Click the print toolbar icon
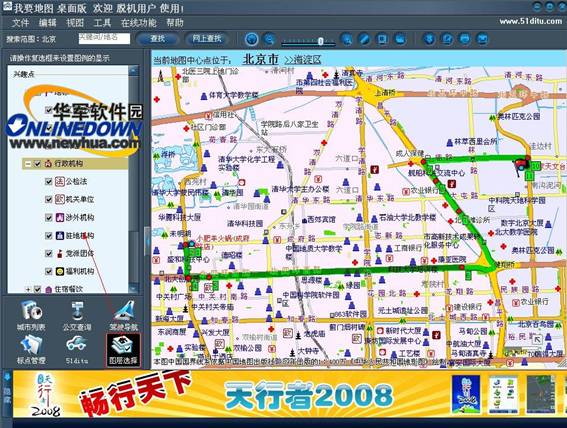Screen dimensions: 567x428 pos(465,39)
